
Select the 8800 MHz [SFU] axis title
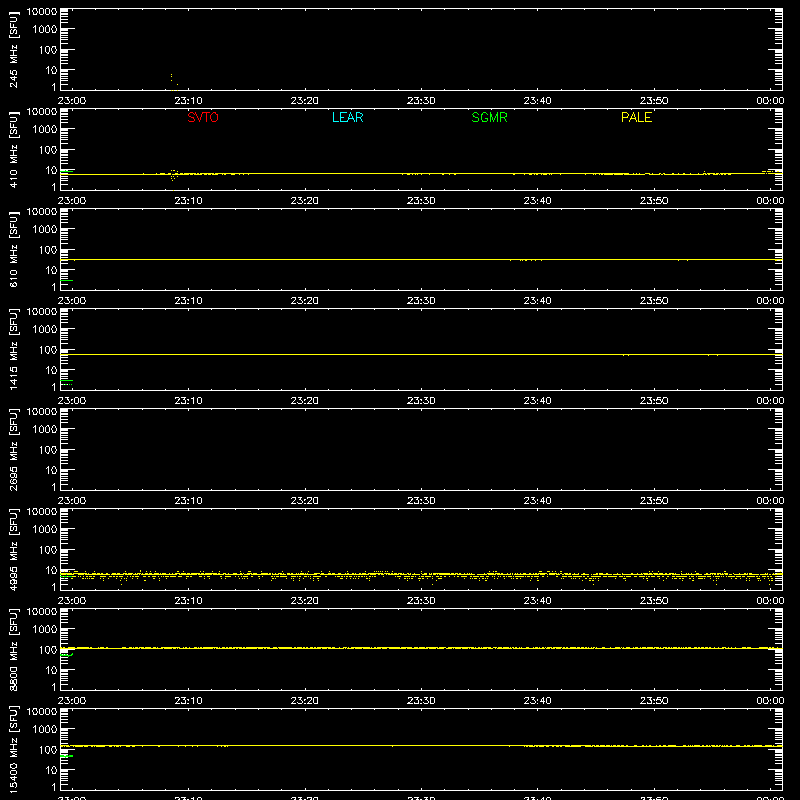tap(13, 650)
